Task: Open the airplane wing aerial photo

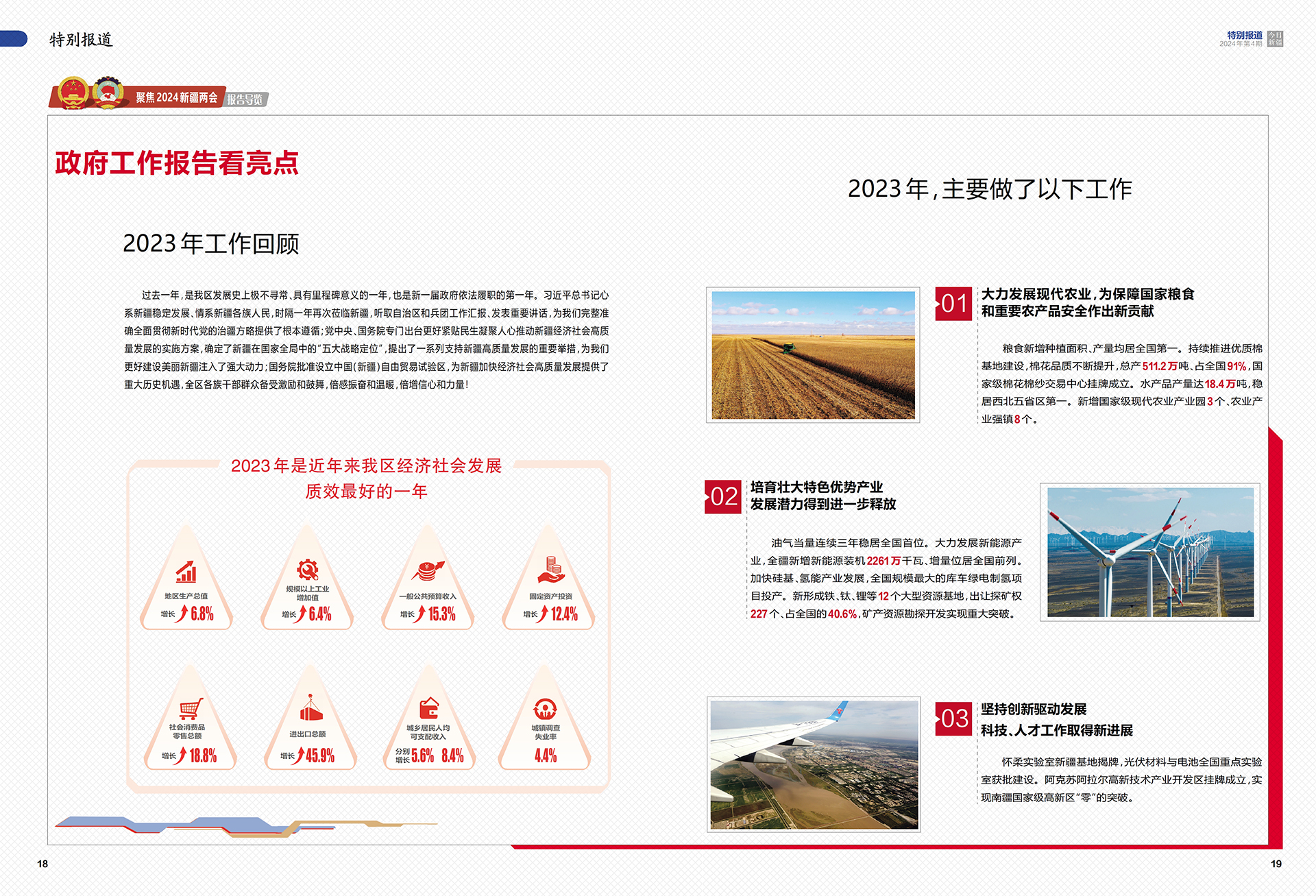Action: coord(814,764)
